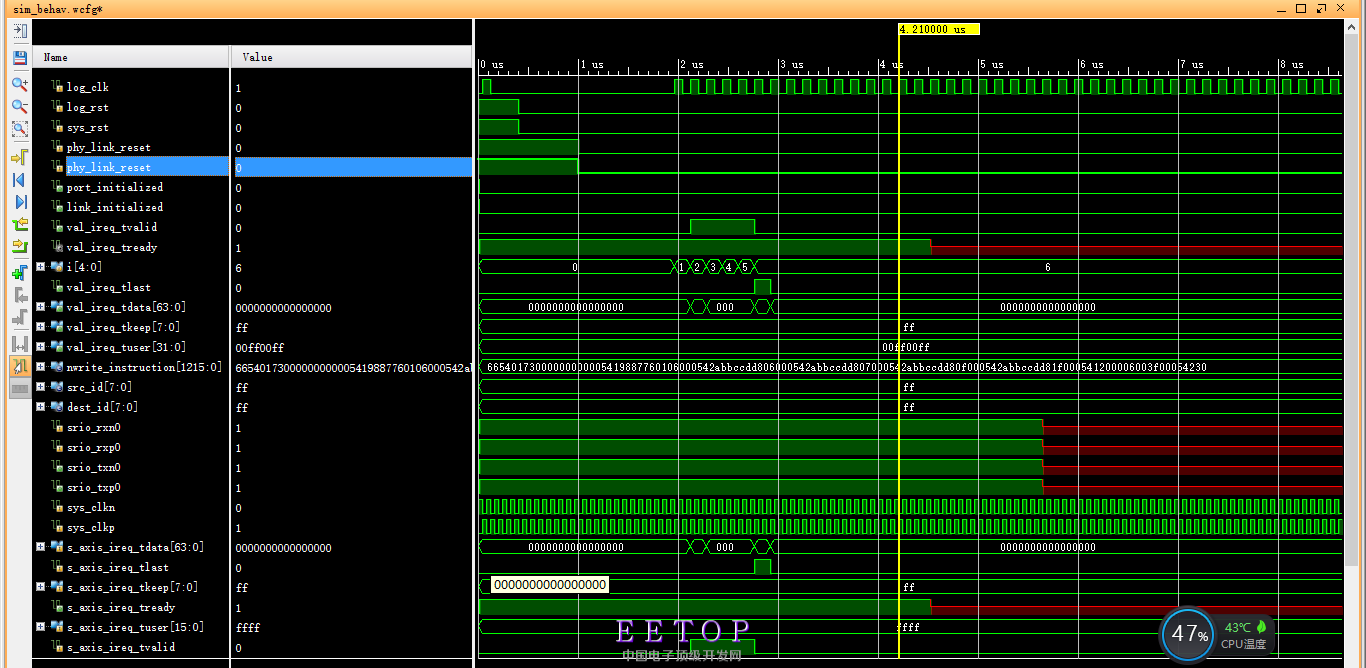
Task: Click value 00ff00ff of val_ireq_tuser
Action: tap(259, 347)
